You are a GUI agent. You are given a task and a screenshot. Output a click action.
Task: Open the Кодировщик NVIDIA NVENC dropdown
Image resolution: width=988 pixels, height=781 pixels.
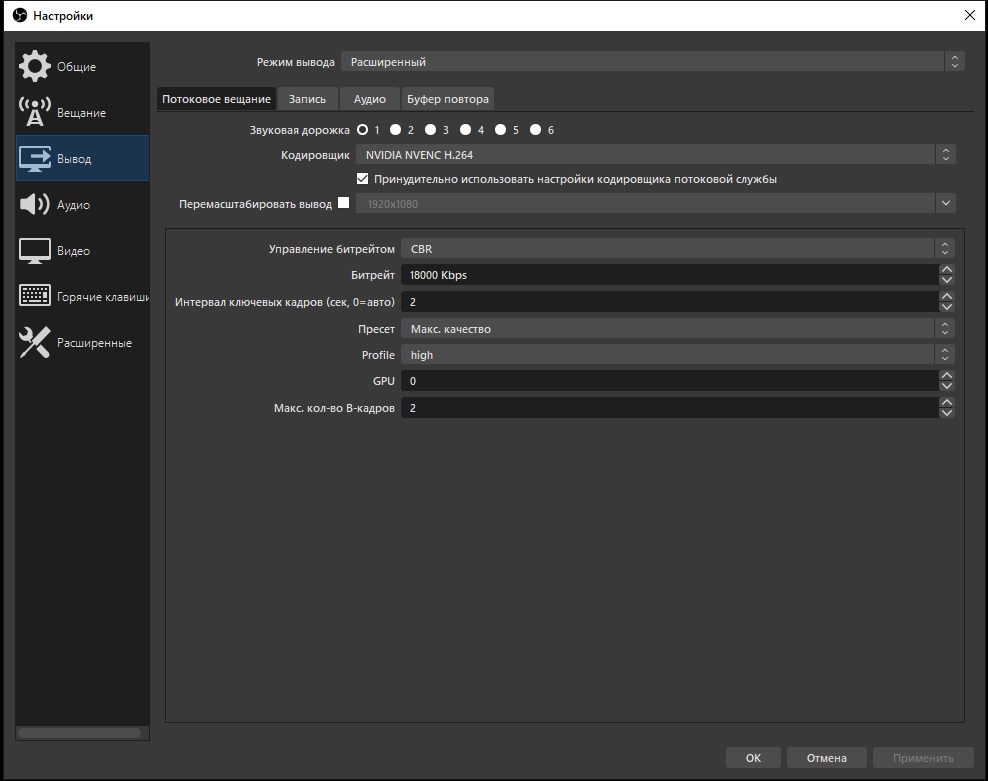pos(655,154)
